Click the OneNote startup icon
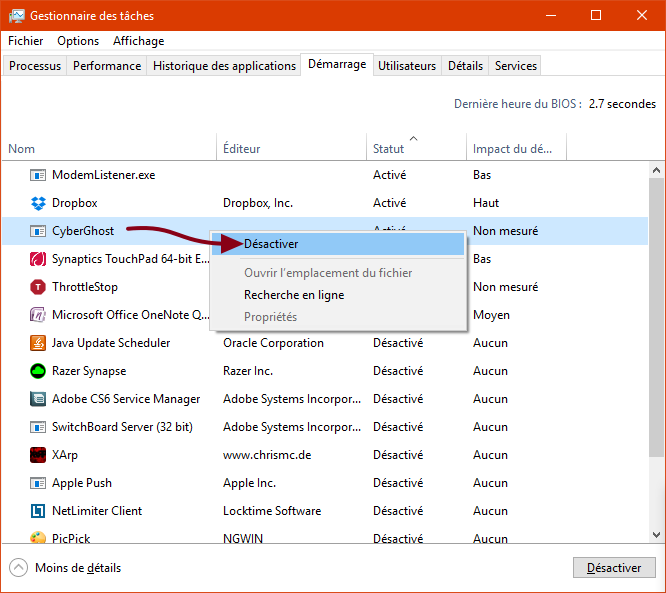The height and width of the screenshot is (593, 666). 38,315
